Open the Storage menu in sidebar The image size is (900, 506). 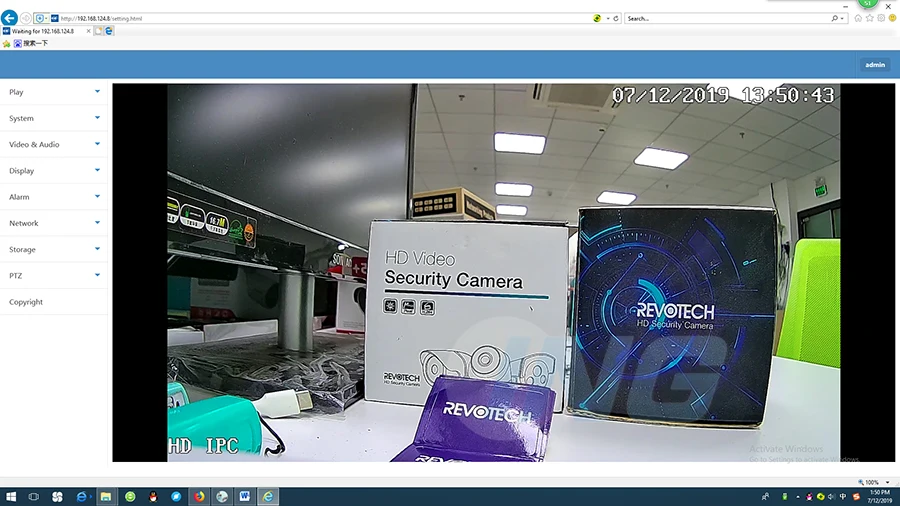[22, 250]
